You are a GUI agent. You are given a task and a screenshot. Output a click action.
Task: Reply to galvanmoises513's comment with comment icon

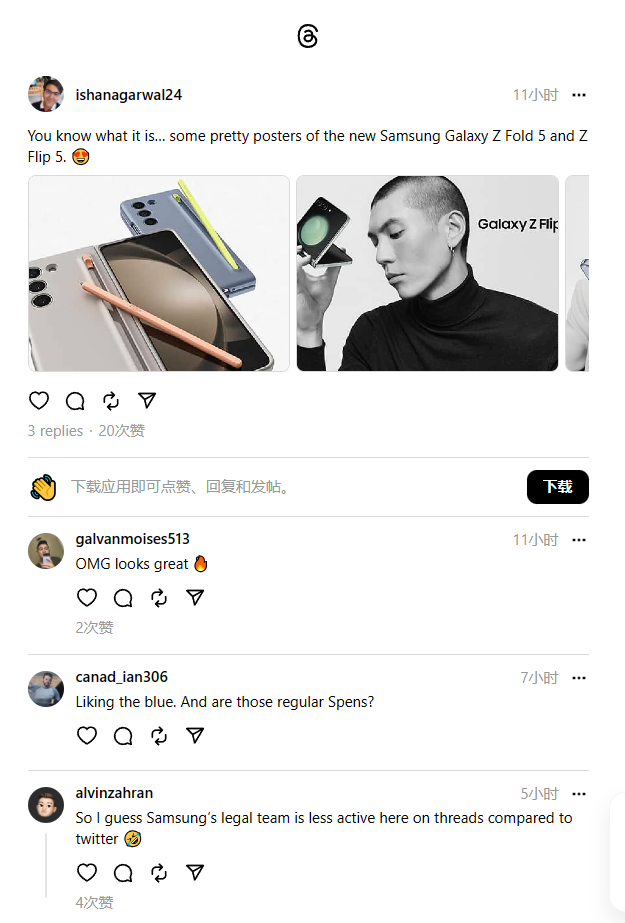123,597
